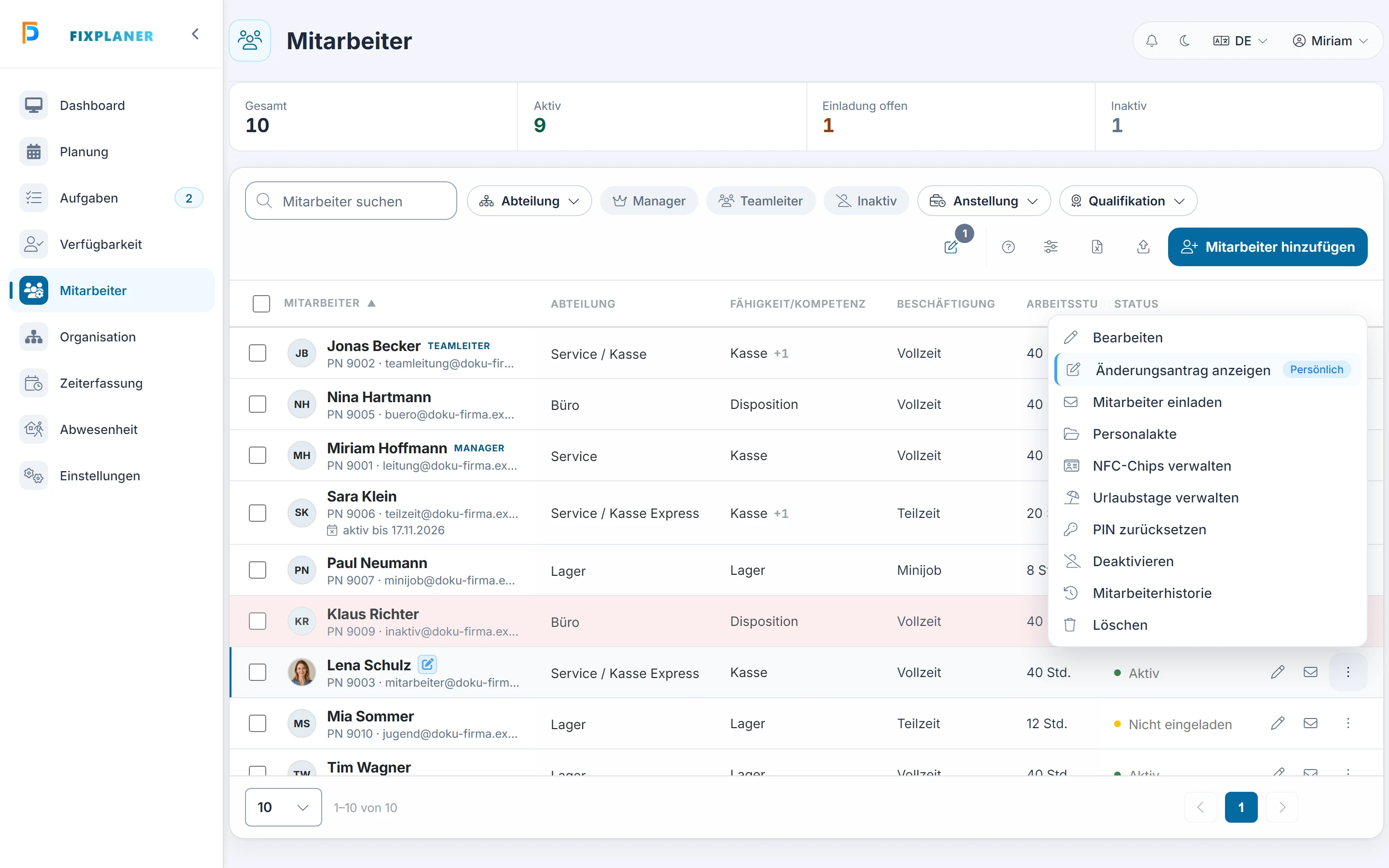Sort by Mitarbeiter column header

329,303
